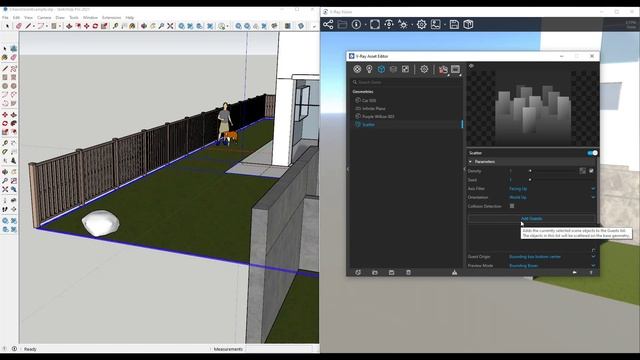Click the share icon in V-Ray Vision toolbar

(328, 24)
